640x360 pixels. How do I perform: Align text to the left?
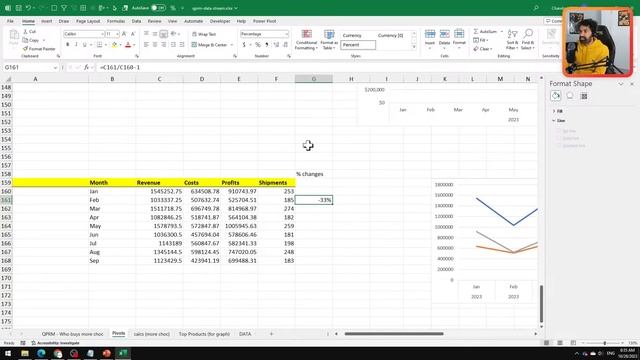click(x=146, y=44)
